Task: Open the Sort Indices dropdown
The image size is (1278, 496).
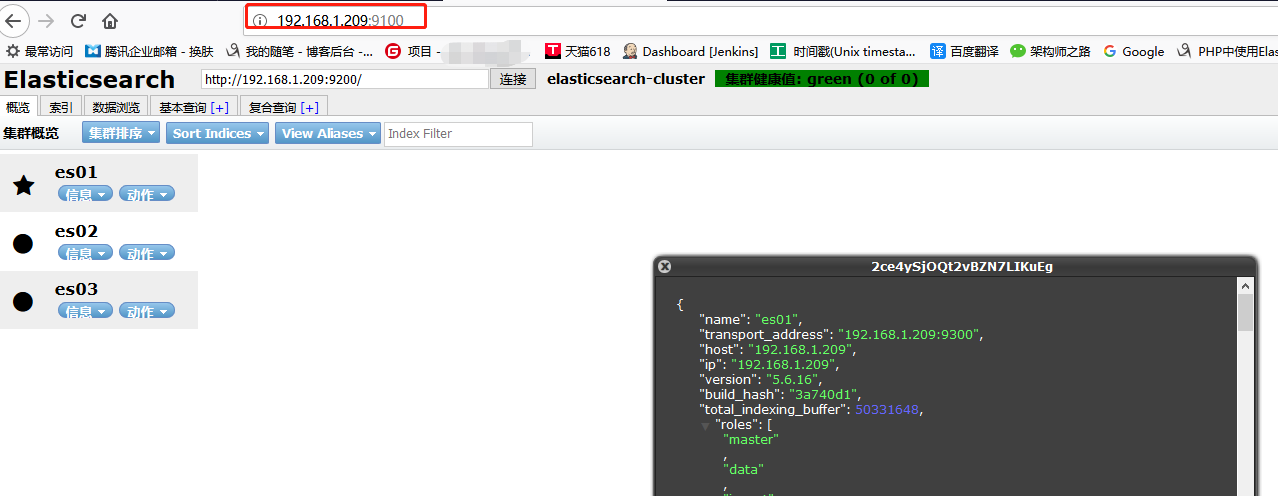Action: (x=218, y=133)
